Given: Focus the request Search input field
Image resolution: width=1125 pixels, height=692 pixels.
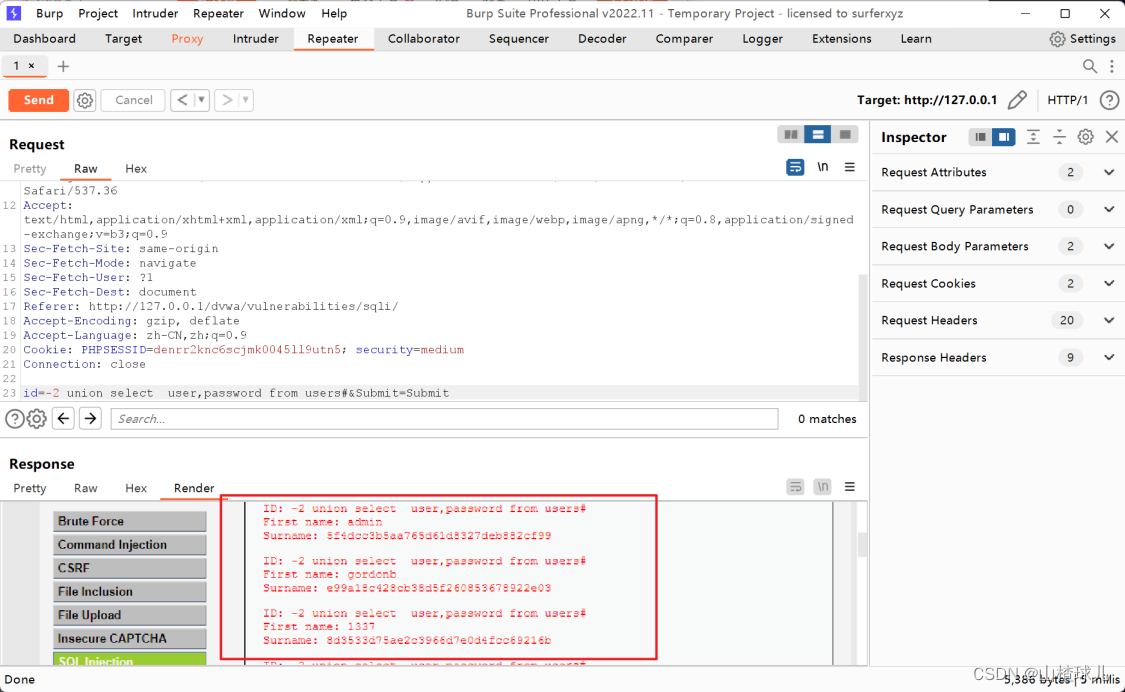Looking at the screenshot, I should (x=444, y=419).
